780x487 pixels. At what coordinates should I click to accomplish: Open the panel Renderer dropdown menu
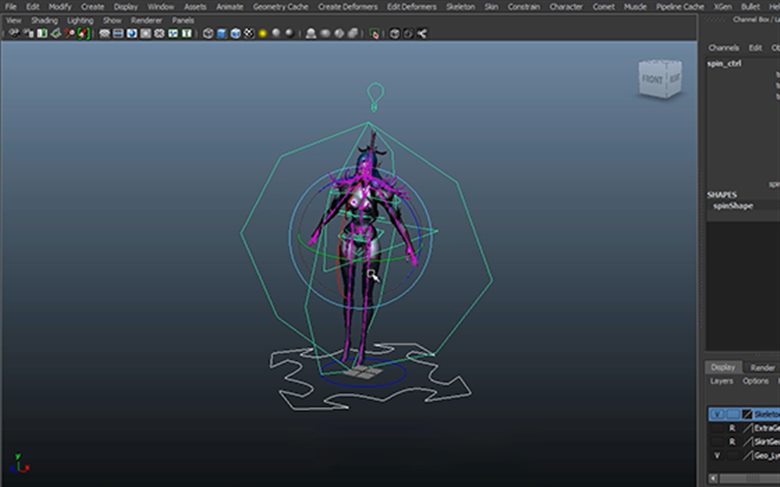pos(146,20)
